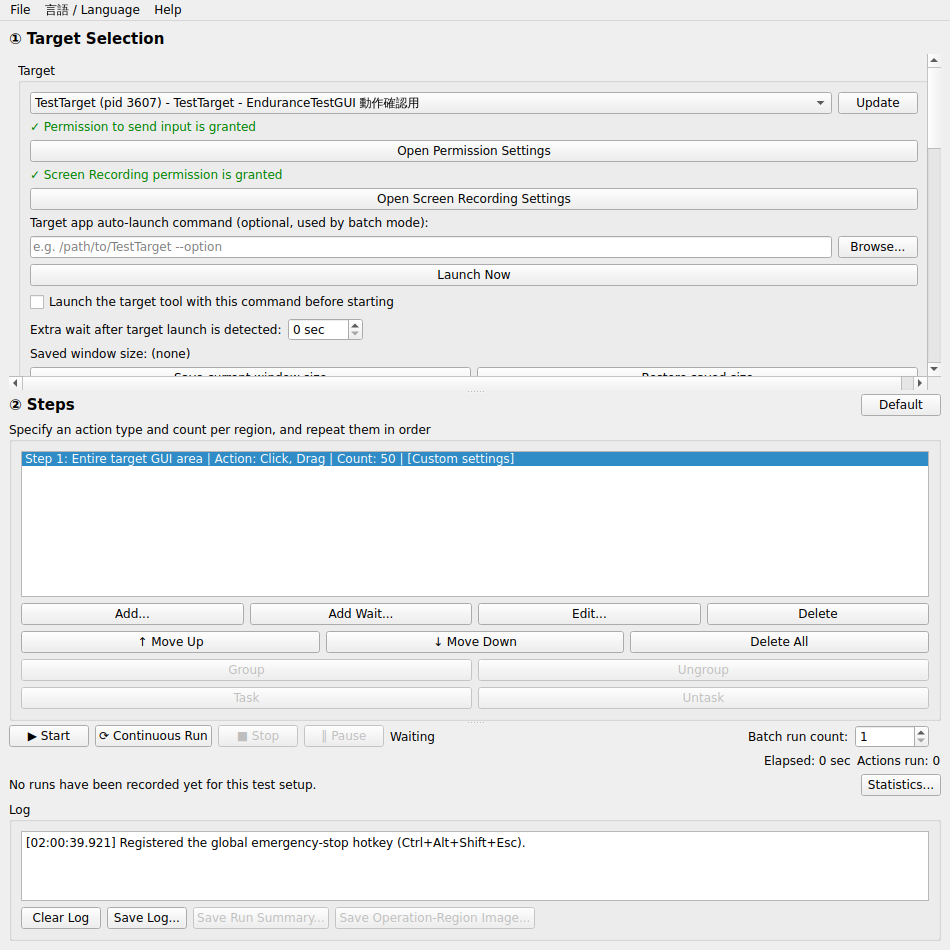Click the Move Up button
This screenshot has width=950, height=950.
170,642
